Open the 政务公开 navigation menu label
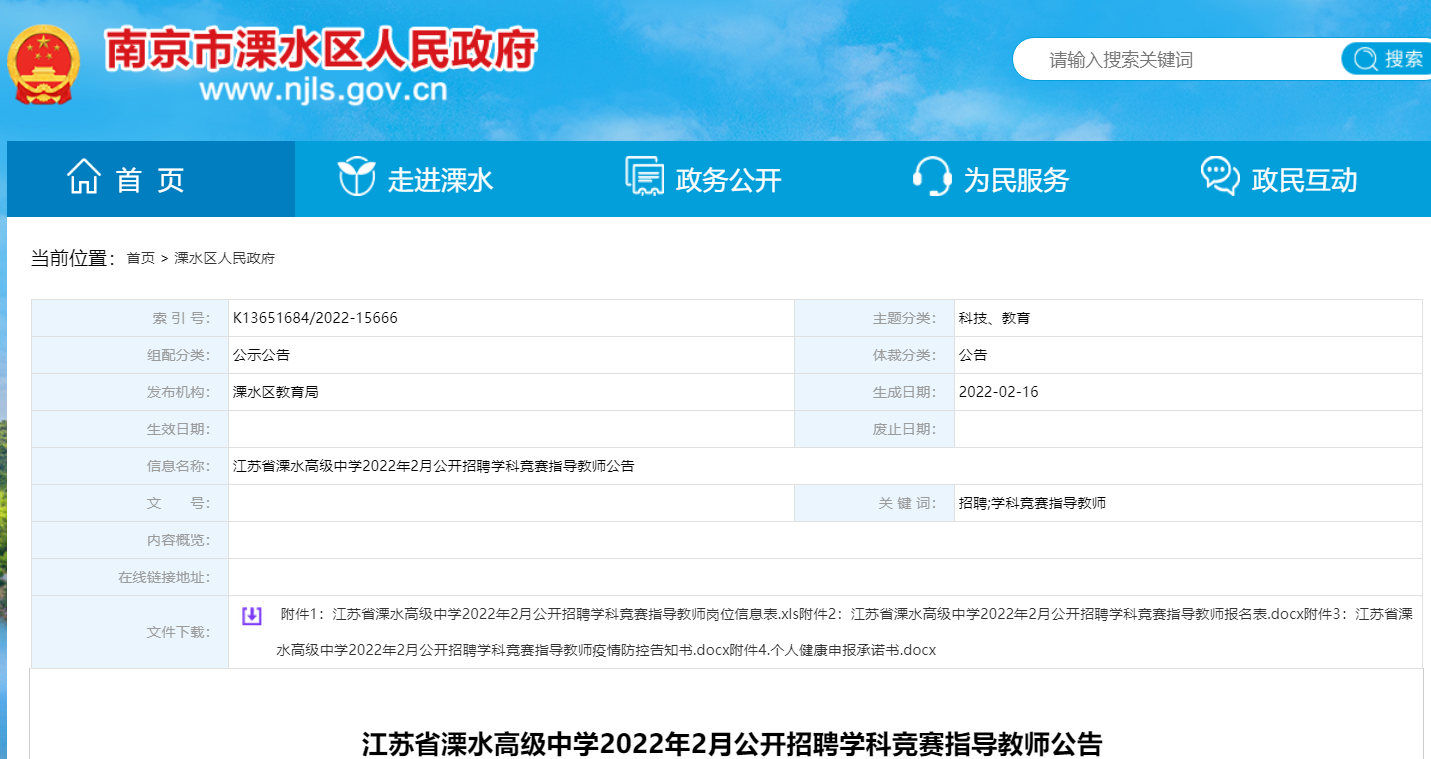Screen dimensions: 1431x759 click(x=728, y=181)
